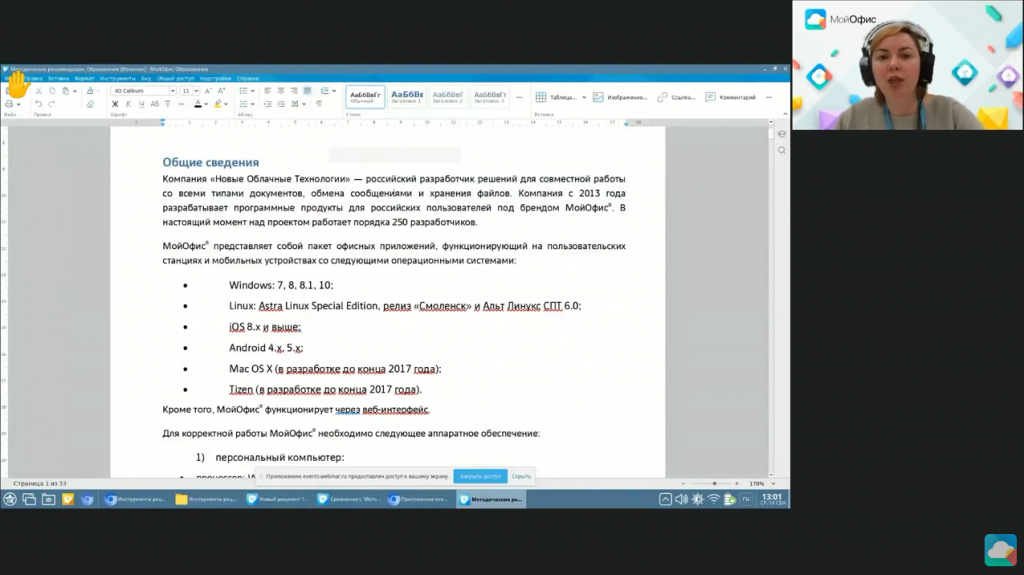The width and height of the screenshot is (1024, 575).
Task: Click the side panel icon above the search icon
Action: 782,134
